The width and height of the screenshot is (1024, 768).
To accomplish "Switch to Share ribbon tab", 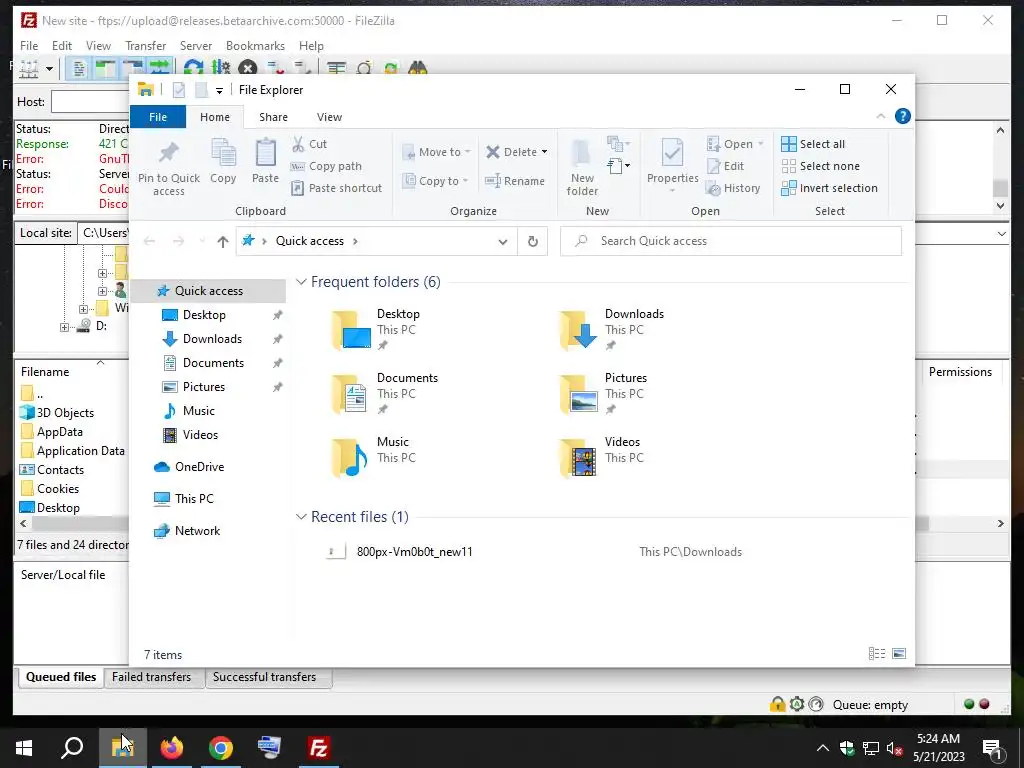I will [x=273, y=117].
